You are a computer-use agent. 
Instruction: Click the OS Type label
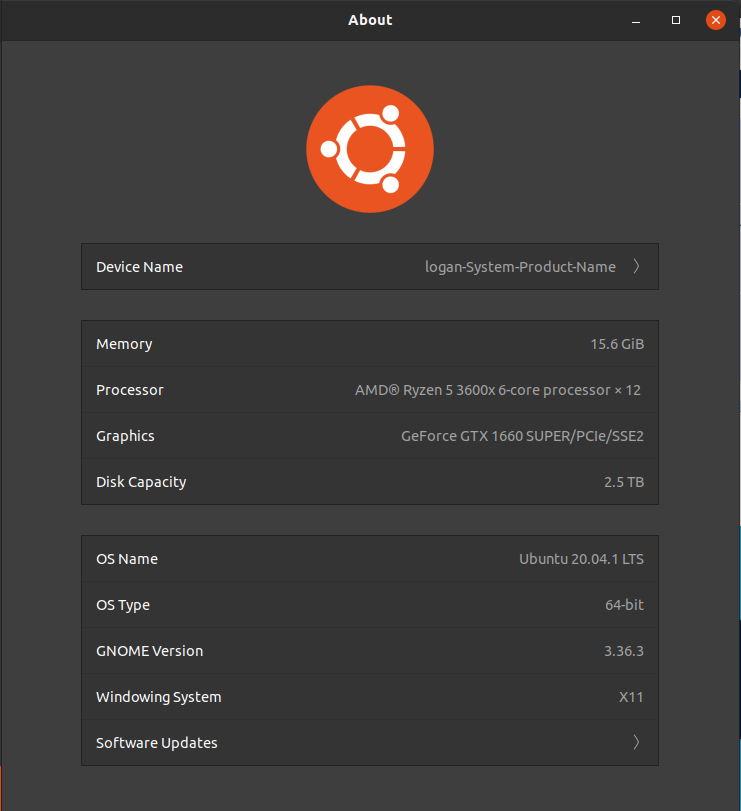(123, 605)
